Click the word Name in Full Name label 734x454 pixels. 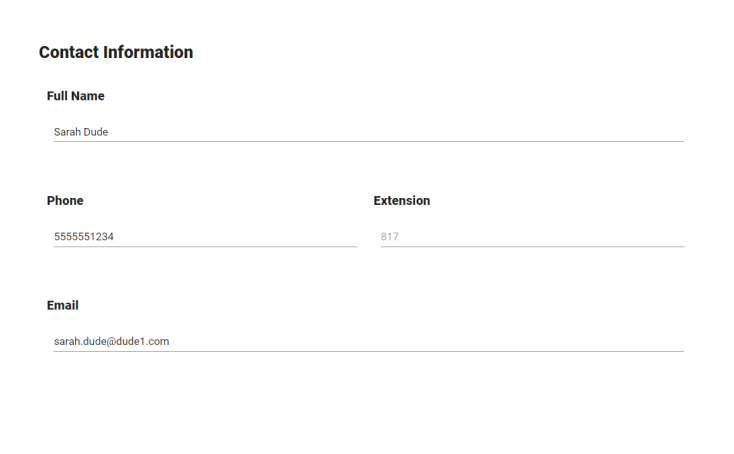pos(88,96)
